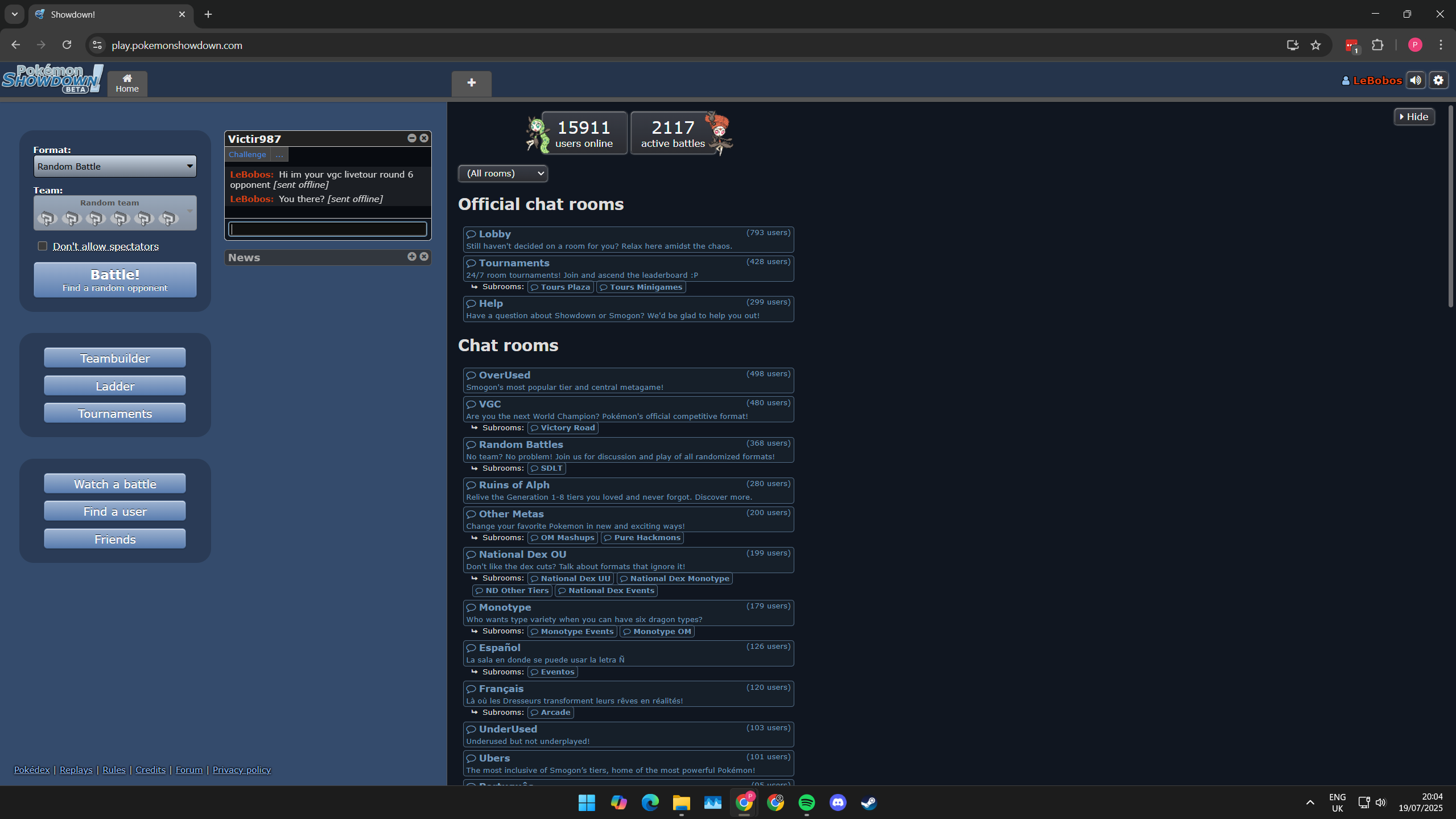Image resolution: width=1456 pixels, height=819 pixels.
Task: Open the Privacy policy link
Action: pos(242,769)
